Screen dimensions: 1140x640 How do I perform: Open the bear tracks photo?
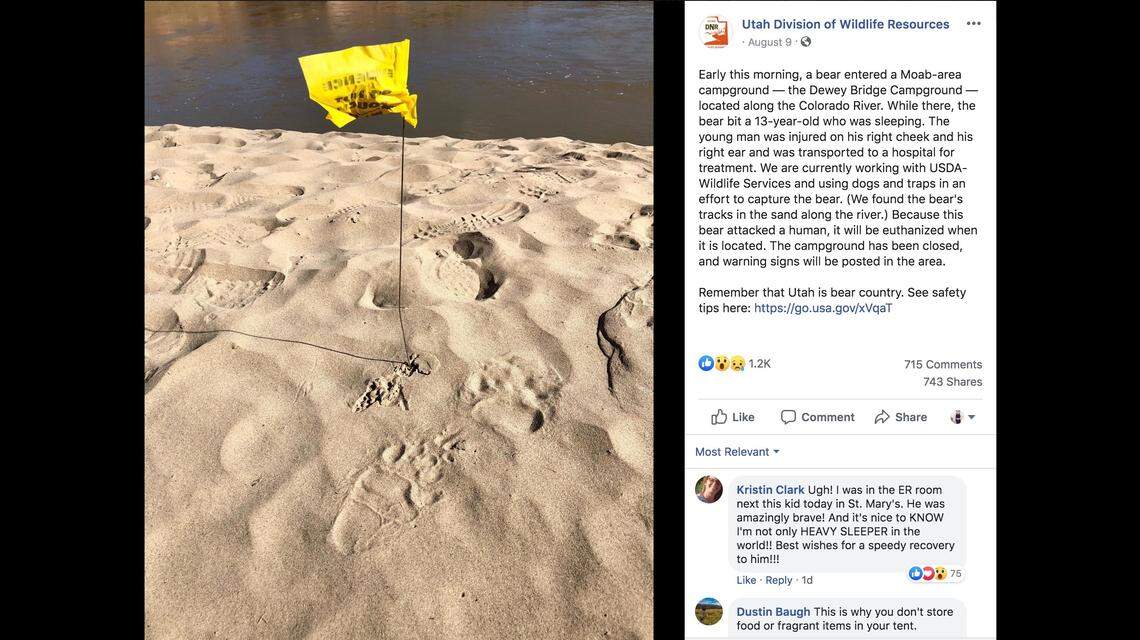[x=398, y=320]
